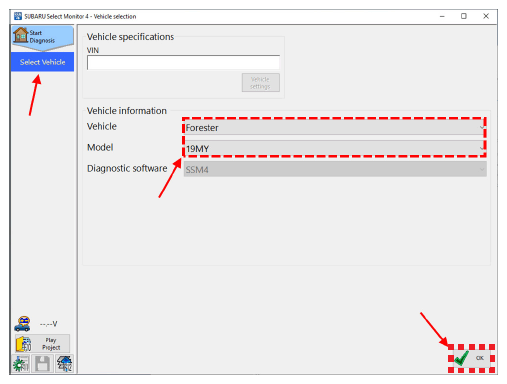Select the Select Vehicle sidebar tab
This screenshot has height=384, width=507.
42,62
